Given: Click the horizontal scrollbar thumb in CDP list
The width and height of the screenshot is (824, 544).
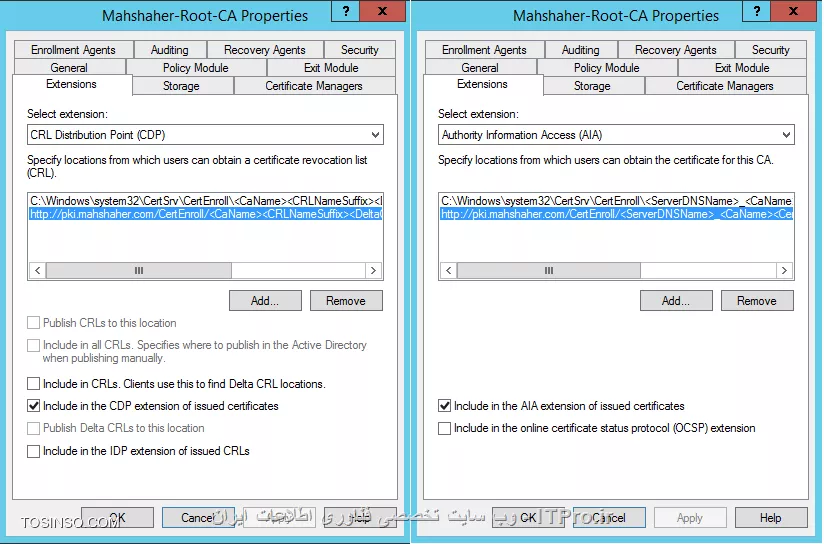Looking at the screenshot, I should [x=139, y=270].
